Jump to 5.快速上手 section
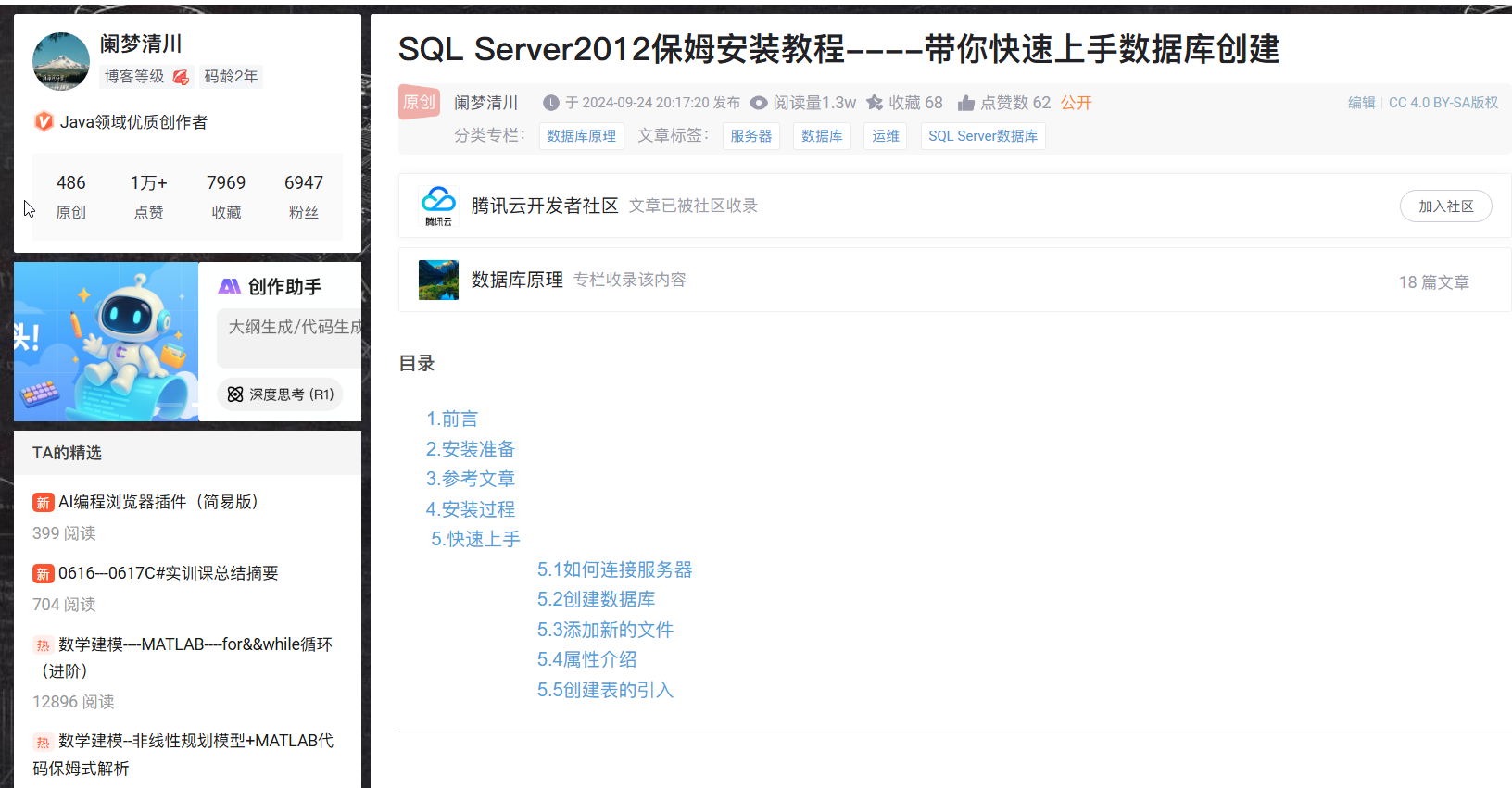 pyautogui.click(x=476, y=539)
